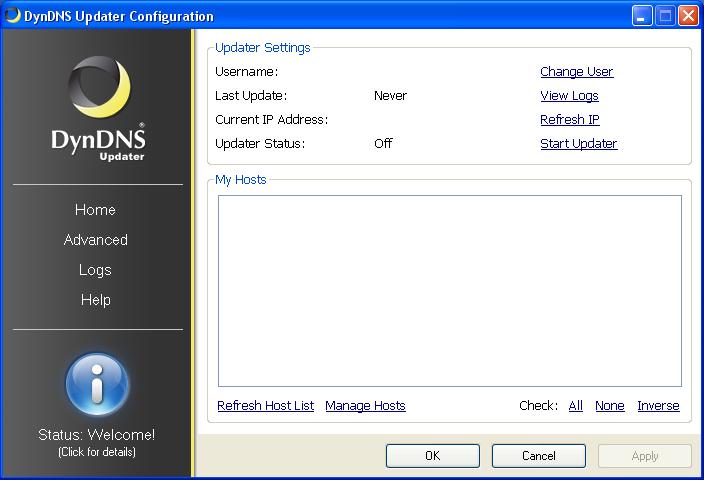704x480 pixels.
Task: Click the blue info status icon
Action: click(97, 384)
